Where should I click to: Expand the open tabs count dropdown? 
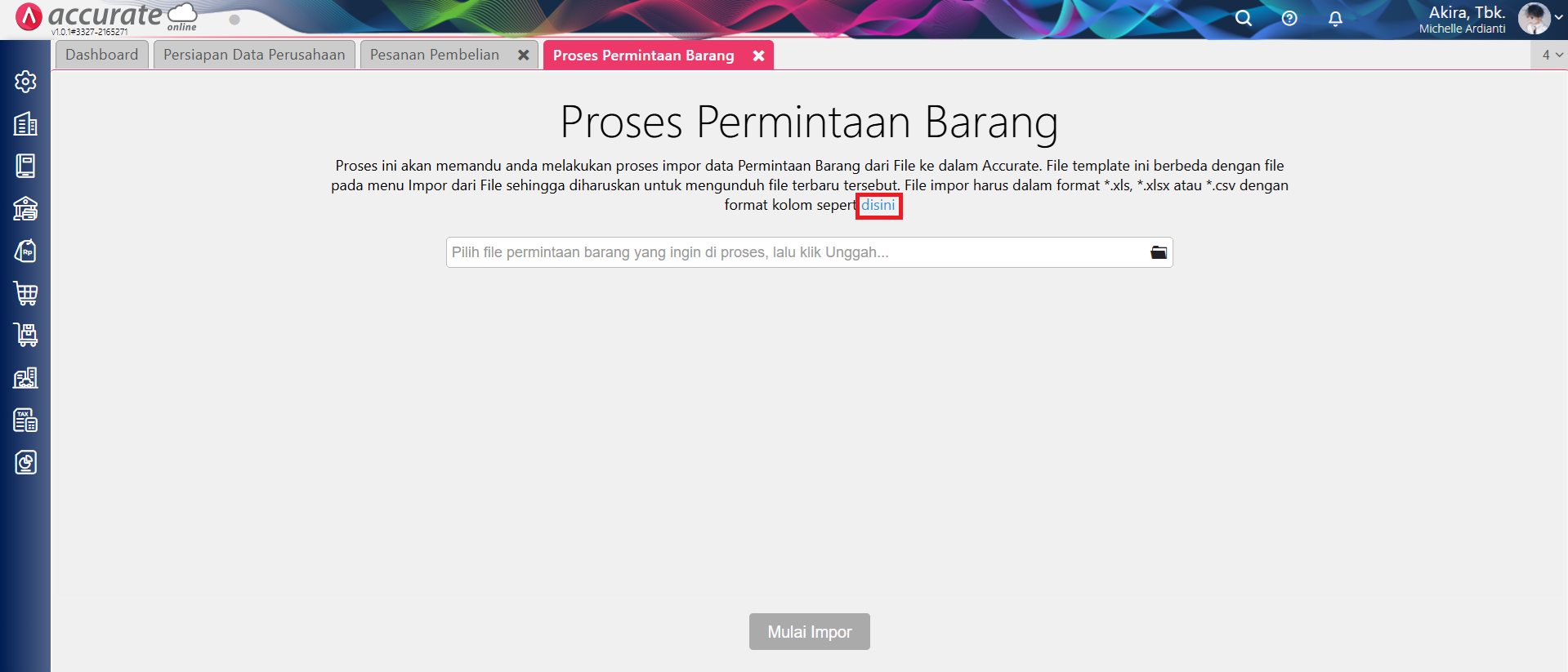point(1552,55)
